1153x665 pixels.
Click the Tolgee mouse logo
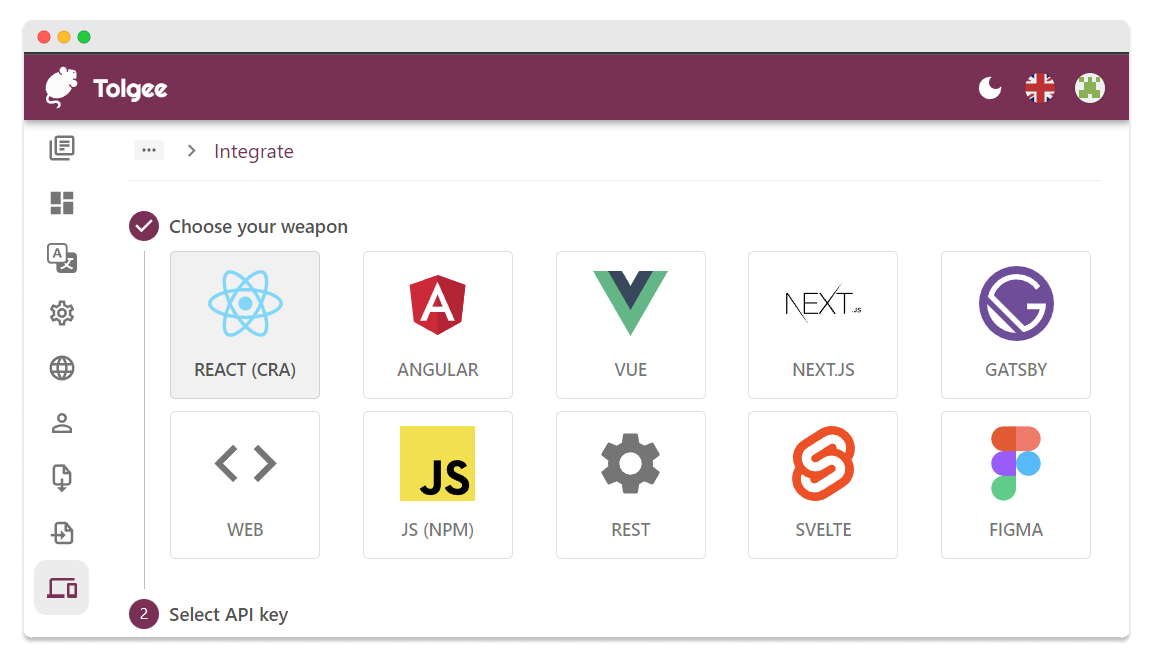pos(62,88)
